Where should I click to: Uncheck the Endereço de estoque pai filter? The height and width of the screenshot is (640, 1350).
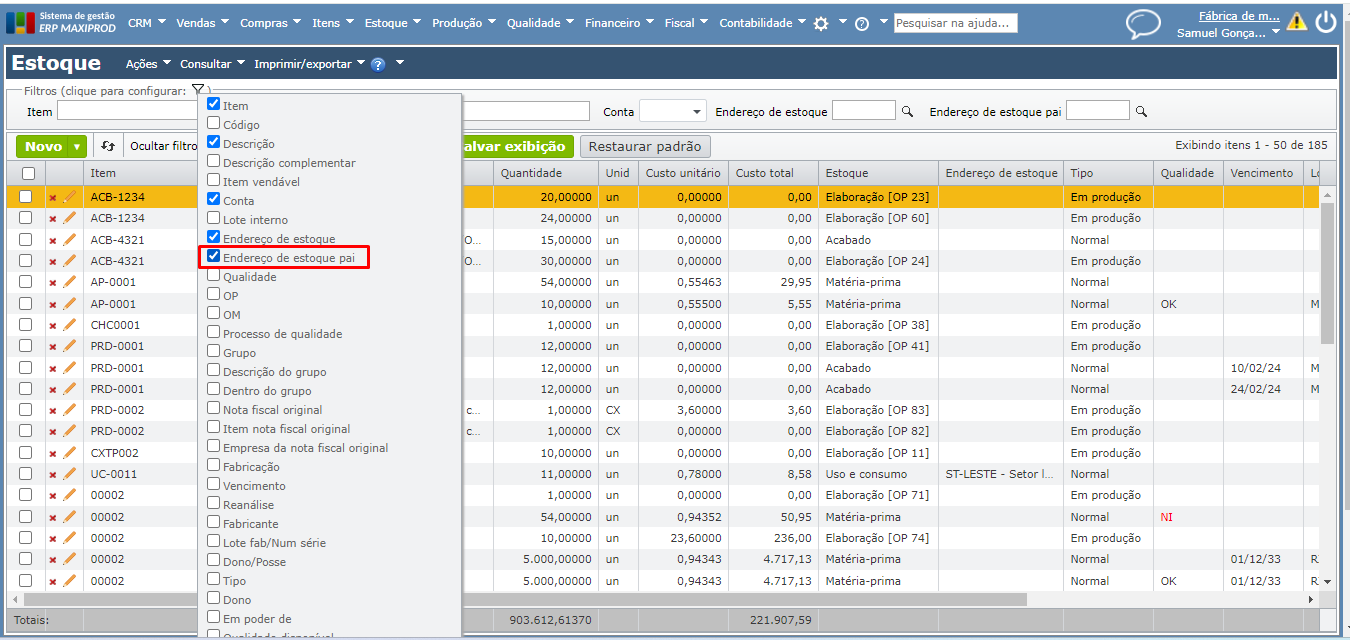(x=213, y=257)
